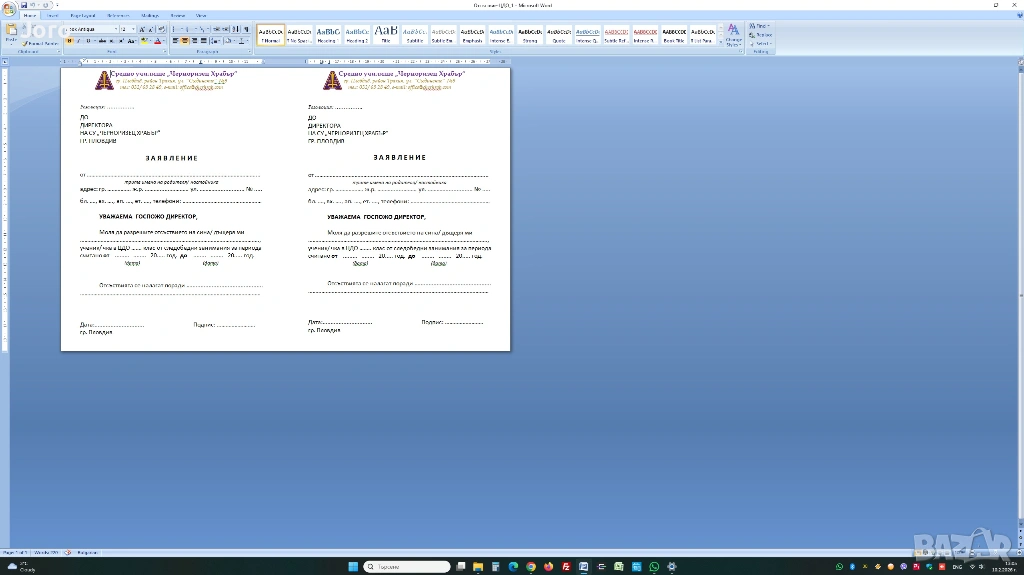Click the Office button
The image size is (1024, 575).
(9, 8)
